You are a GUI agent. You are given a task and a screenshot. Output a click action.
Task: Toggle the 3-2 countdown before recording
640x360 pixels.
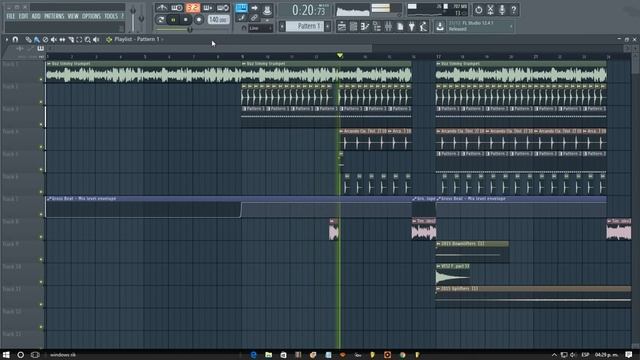(x=192, y=8)
